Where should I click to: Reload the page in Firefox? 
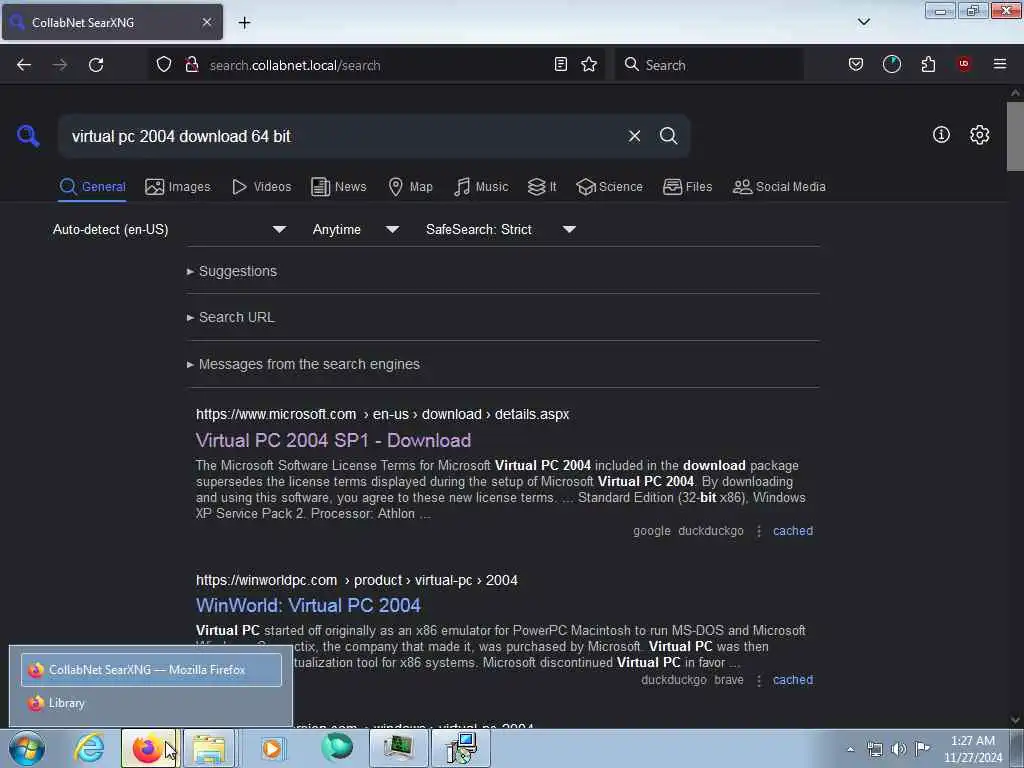point(96,65)
